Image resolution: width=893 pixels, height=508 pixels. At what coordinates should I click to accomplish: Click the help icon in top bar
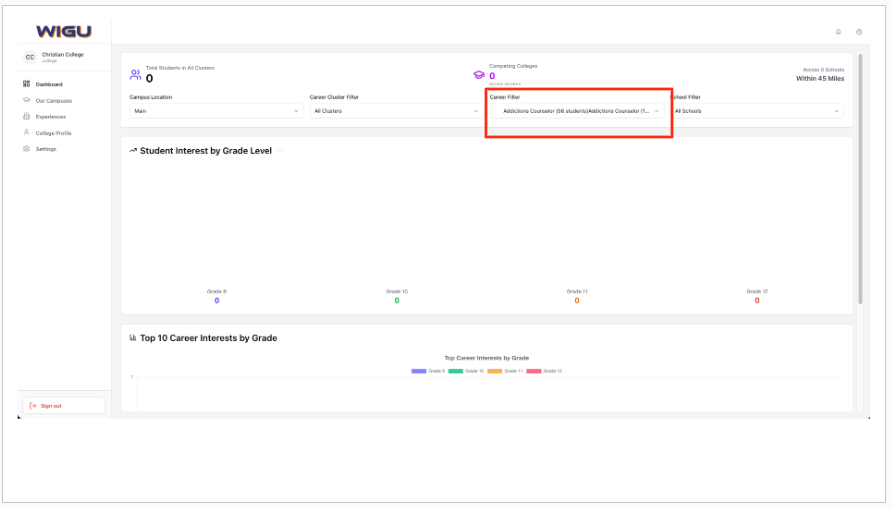[859, 32]
